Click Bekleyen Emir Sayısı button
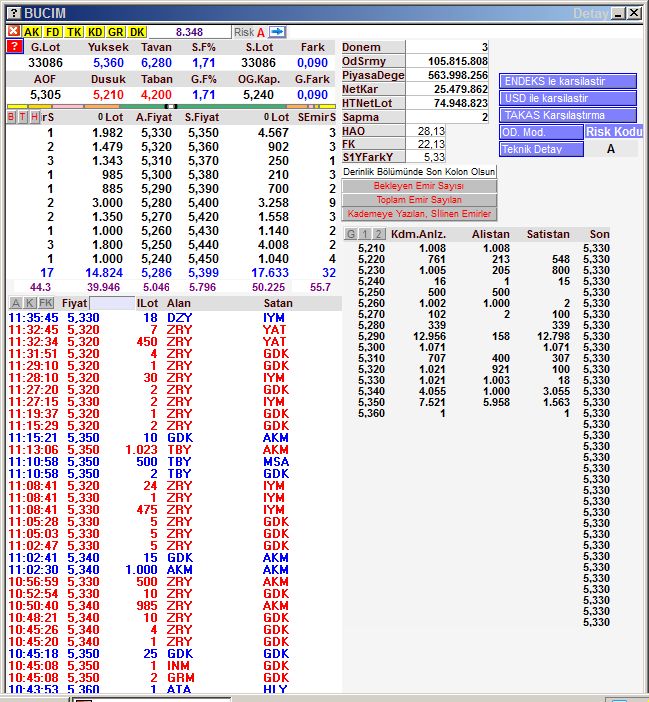 (419, 186)
